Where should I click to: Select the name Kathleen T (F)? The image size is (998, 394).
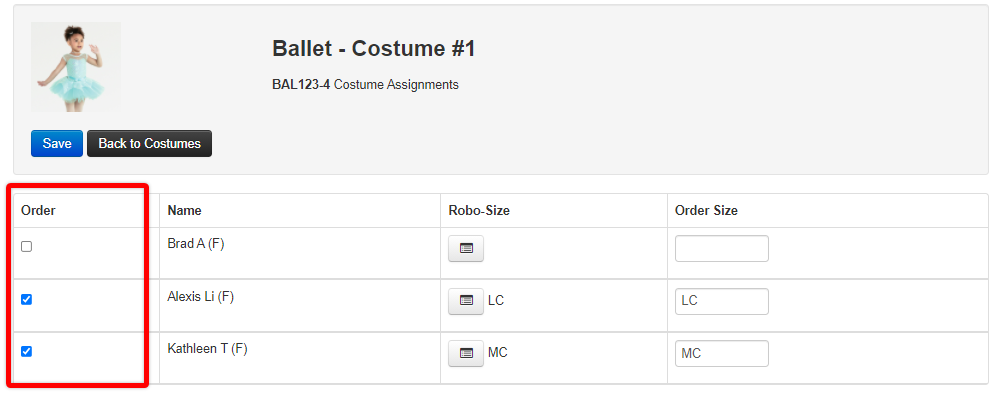click(x=207, y=349)
